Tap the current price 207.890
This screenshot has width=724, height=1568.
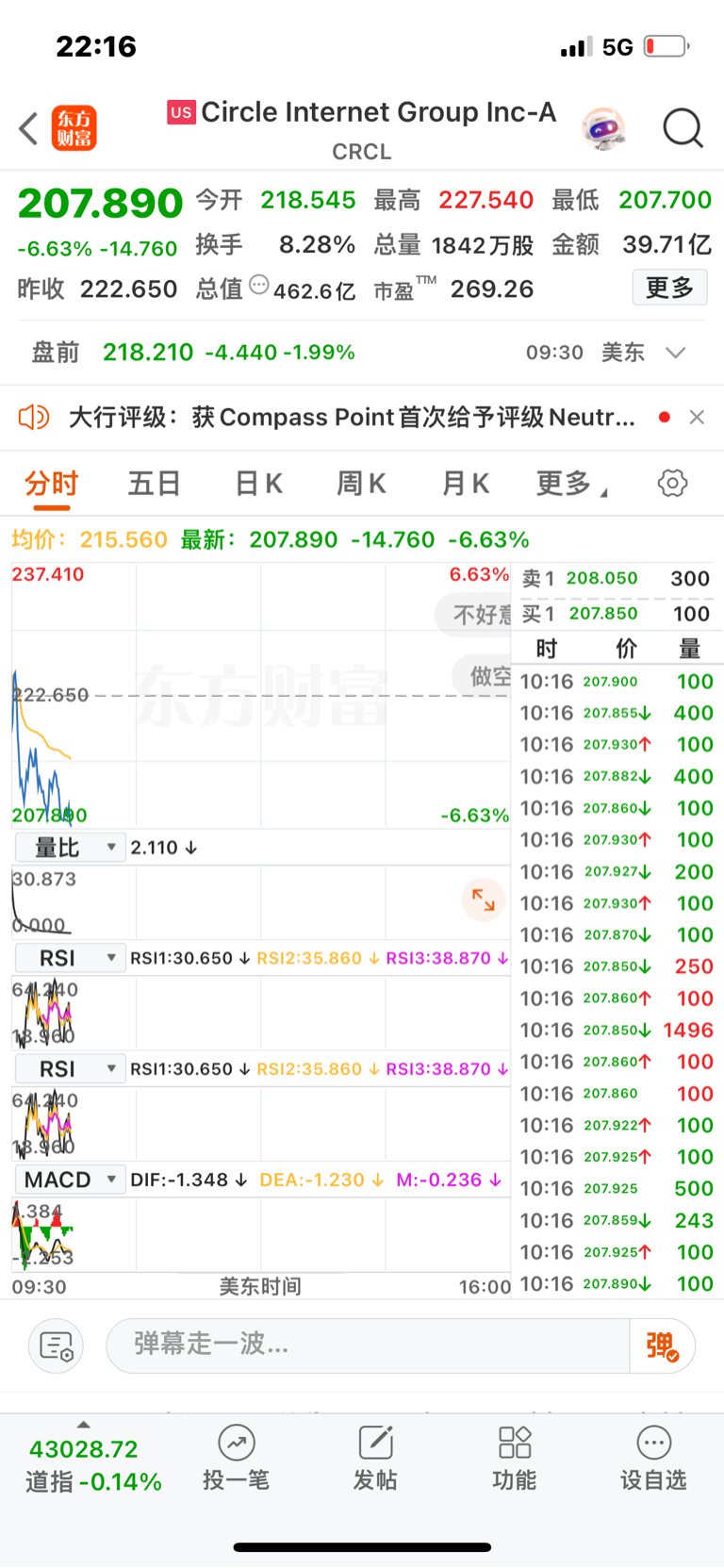click(x=100, y=203)
